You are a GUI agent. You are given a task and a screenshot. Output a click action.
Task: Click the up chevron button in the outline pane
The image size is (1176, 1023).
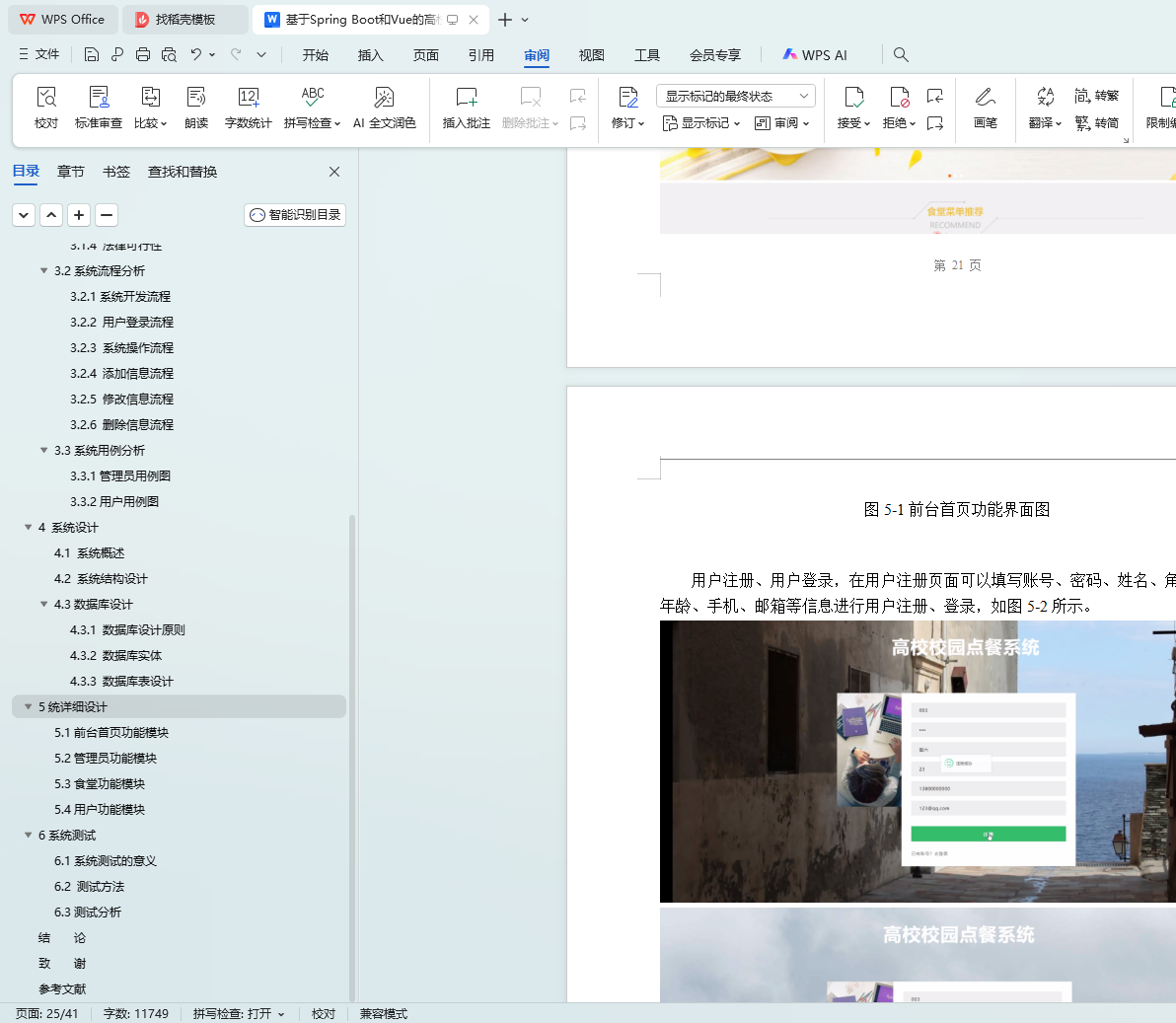(x=51, y=215)
